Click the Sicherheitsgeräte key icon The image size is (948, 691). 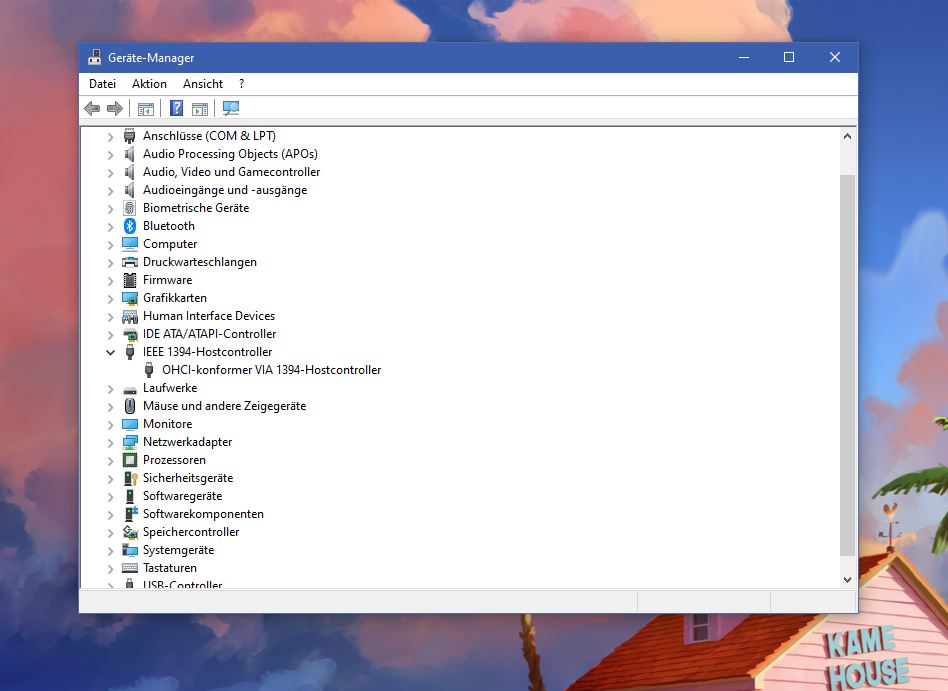point(130,478)
